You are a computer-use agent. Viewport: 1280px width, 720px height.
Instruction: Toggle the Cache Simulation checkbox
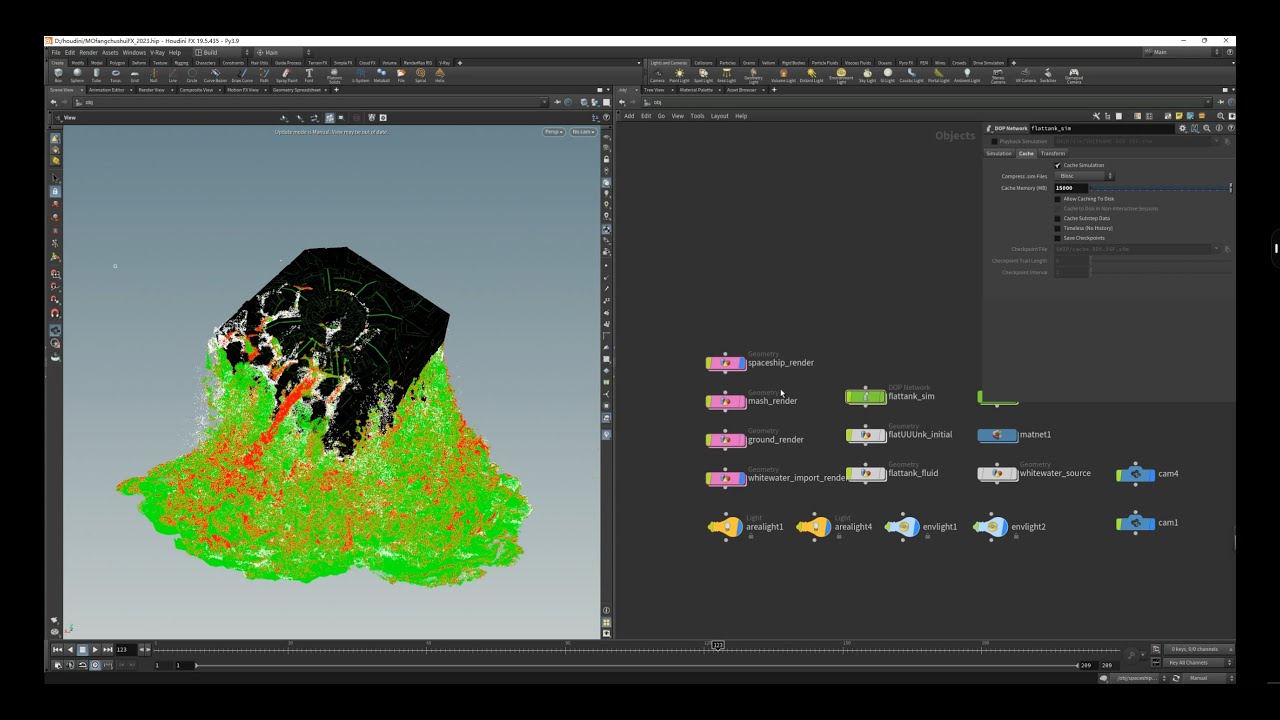click(x=1058, y=165)
